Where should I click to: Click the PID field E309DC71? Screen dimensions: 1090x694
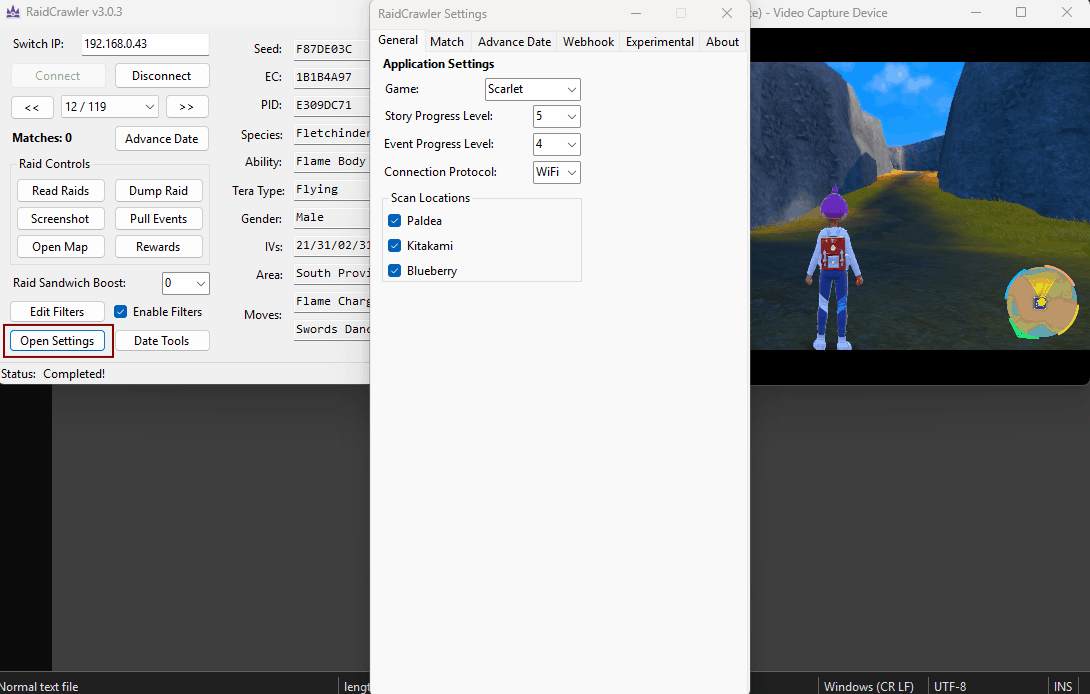[332, 105]
